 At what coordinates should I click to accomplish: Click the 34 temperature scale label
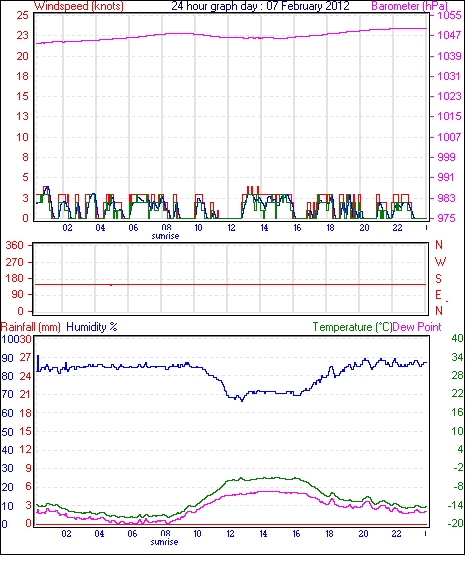[457, 357]
